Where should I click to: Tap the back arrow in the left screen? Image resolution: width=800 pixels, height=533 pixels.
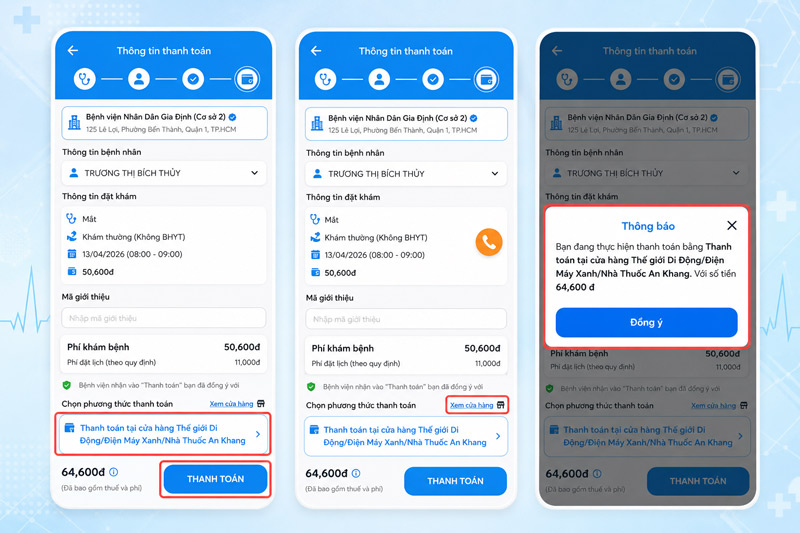[73, 50]
